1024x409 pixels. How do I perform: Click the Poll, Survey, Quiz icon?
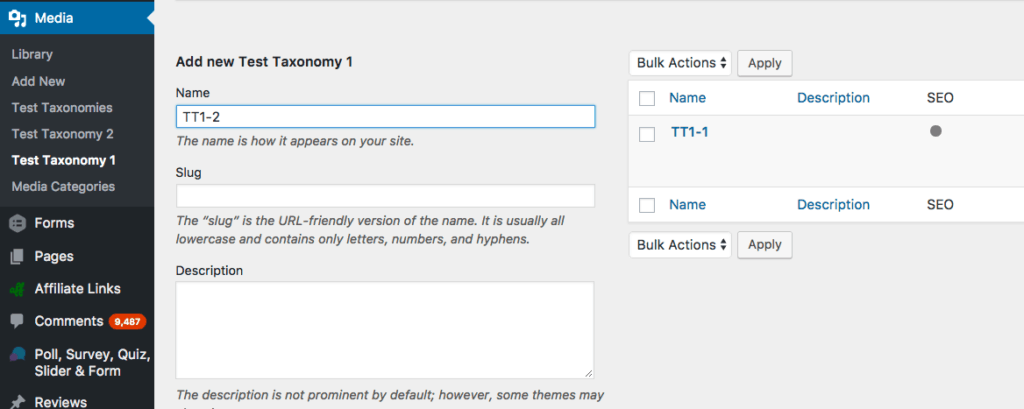coord(17,355)
